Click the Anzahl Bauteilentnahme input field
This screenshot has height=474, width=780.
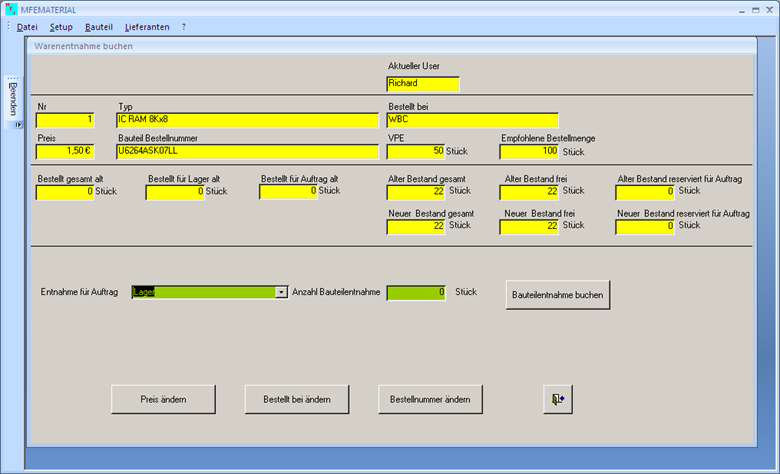point(416,292)
